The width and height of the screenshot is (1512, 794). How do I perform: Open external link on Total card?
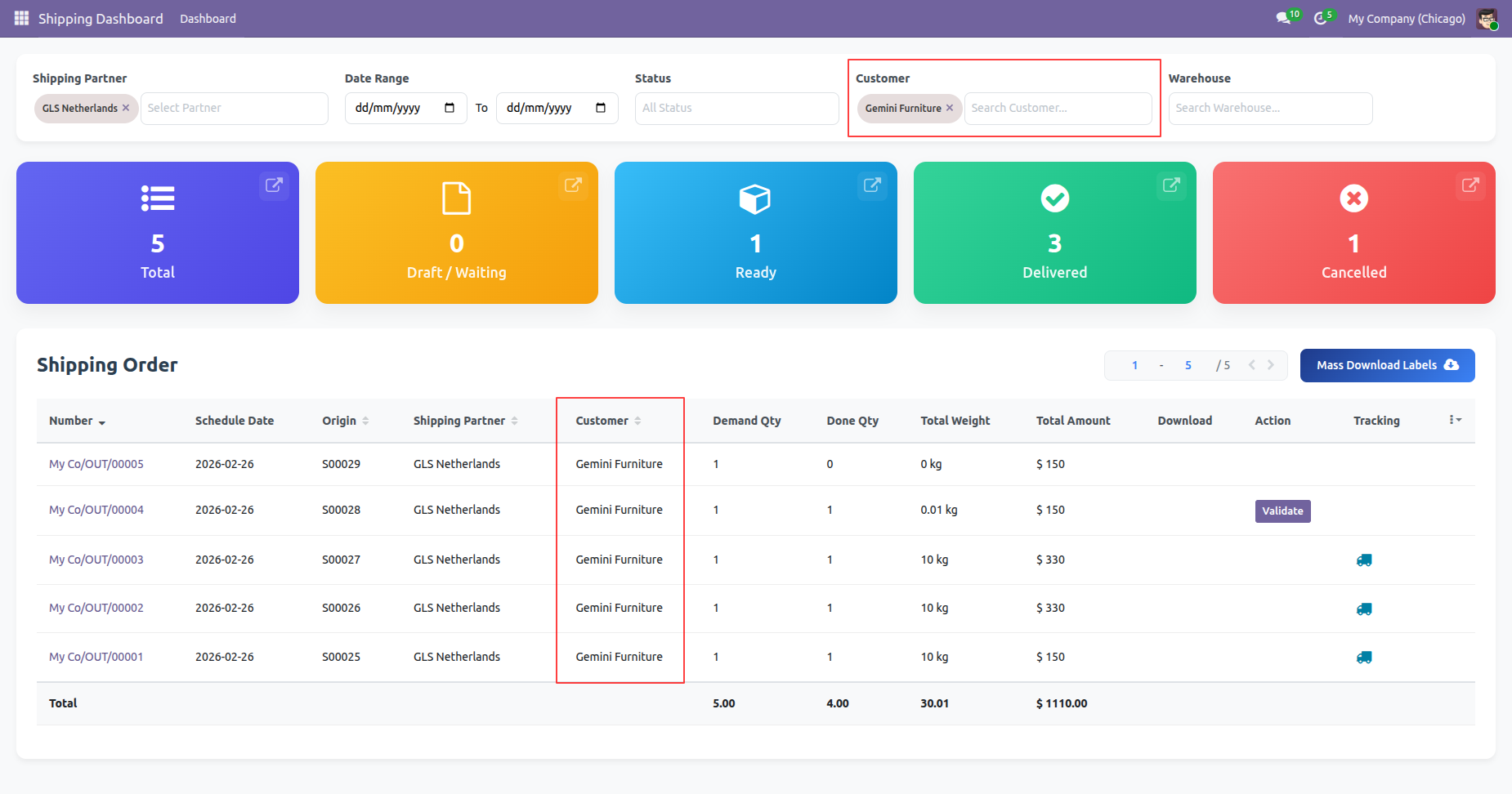tap(274, 185)
